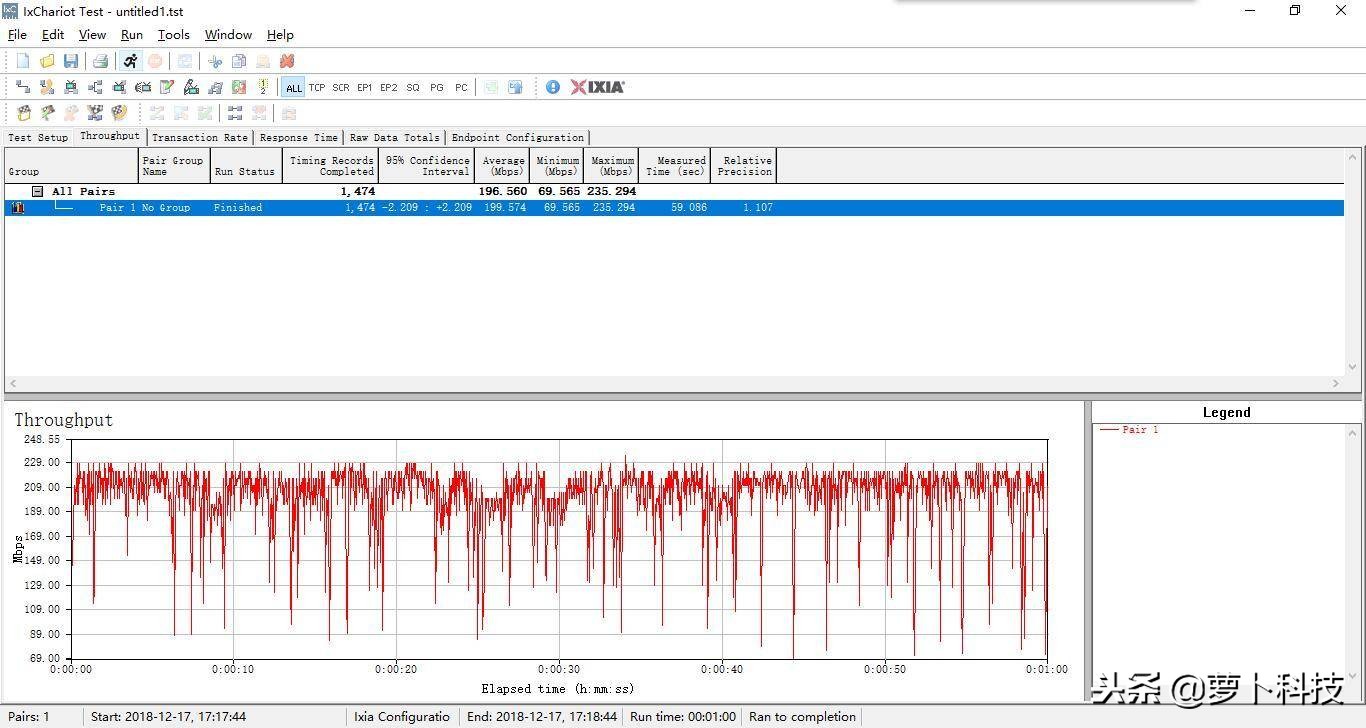Click the Print icon in toolbar
This screenshot has width=1366, height=728.
(x=100, y=61)
